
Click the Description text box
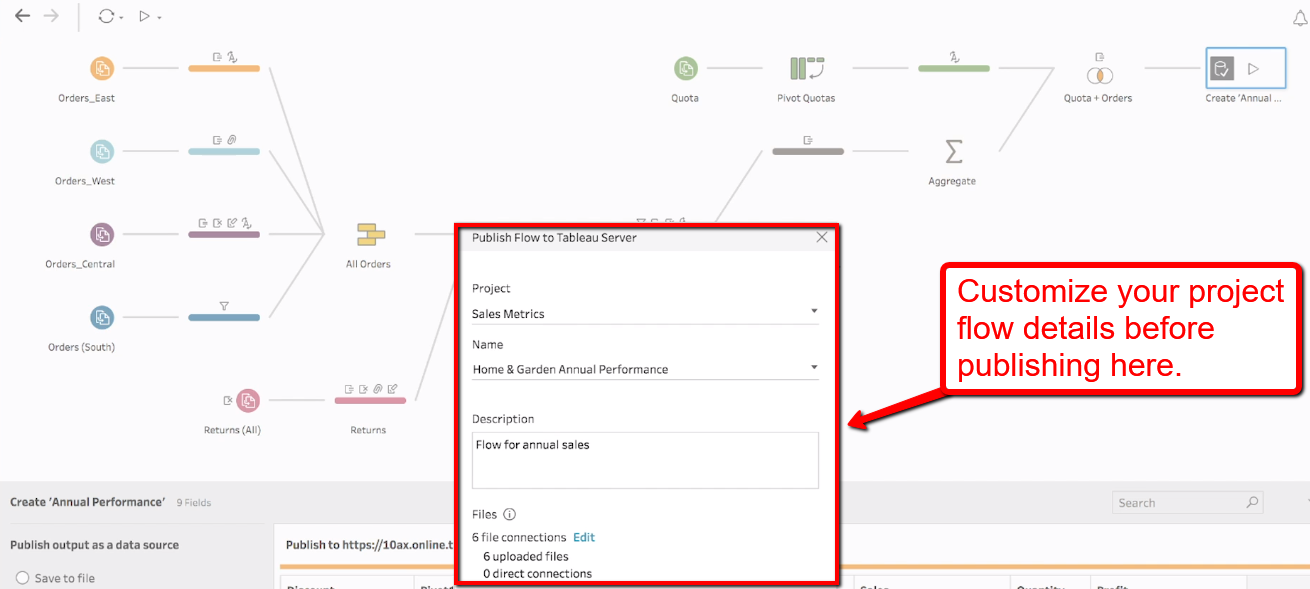(645, 460)
